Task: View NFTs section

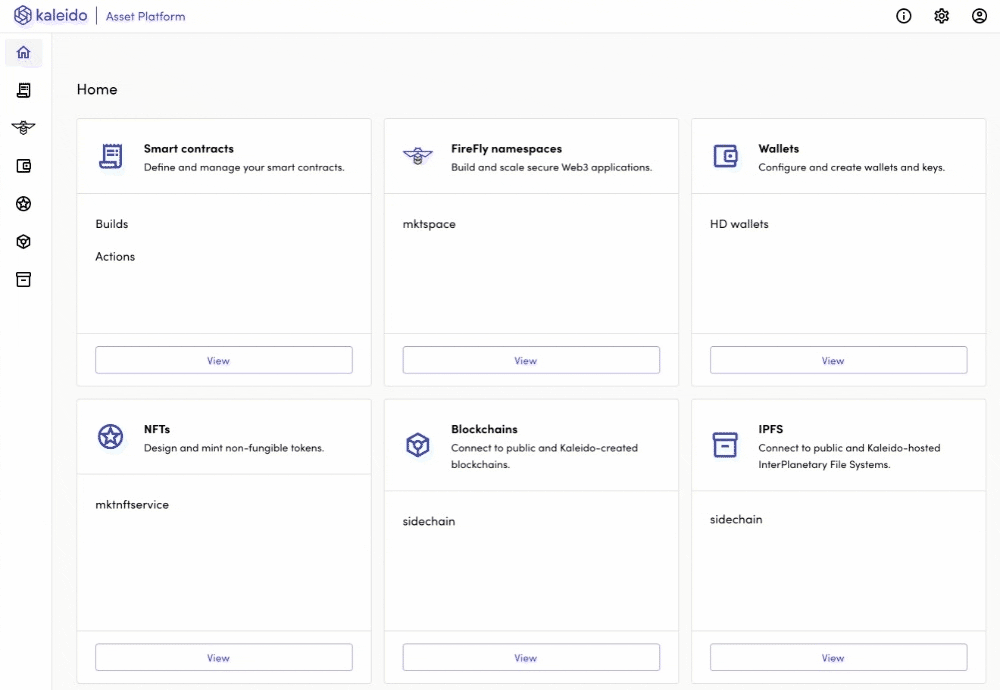Action: click(x=224, y=657)
